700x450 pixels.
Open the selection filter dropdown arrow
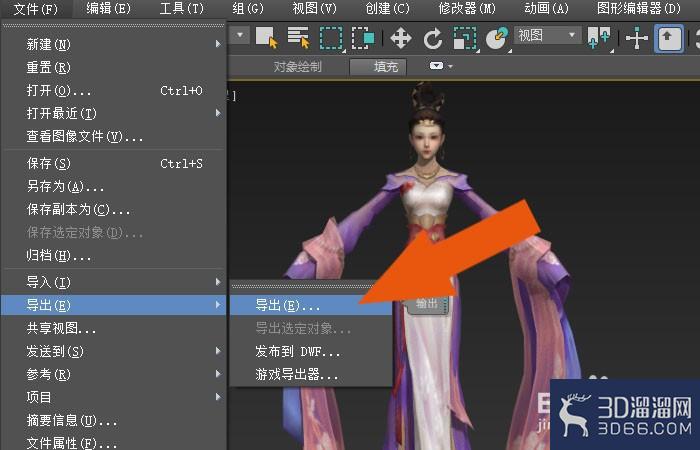pos(240,35)
